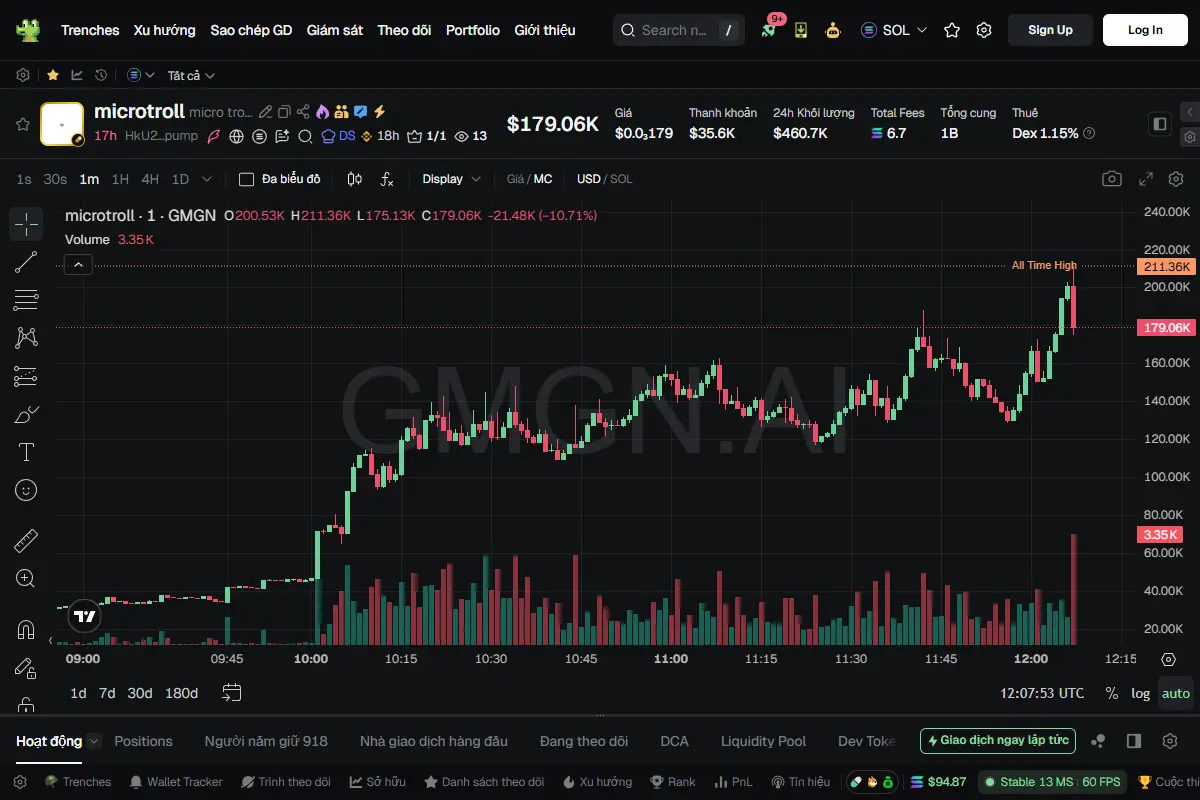Switch price display to Giá

515,179
